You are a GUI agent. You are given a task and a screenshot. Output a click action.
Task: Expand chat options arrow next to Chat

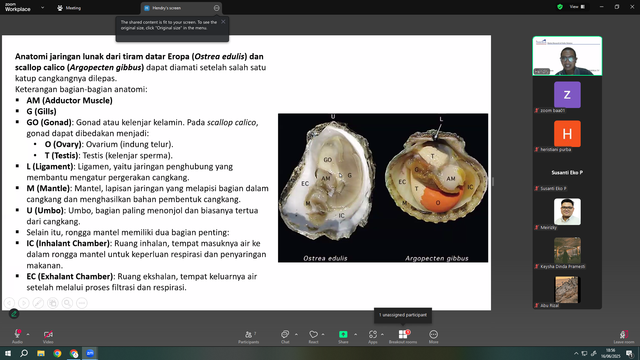click(296, 334)
